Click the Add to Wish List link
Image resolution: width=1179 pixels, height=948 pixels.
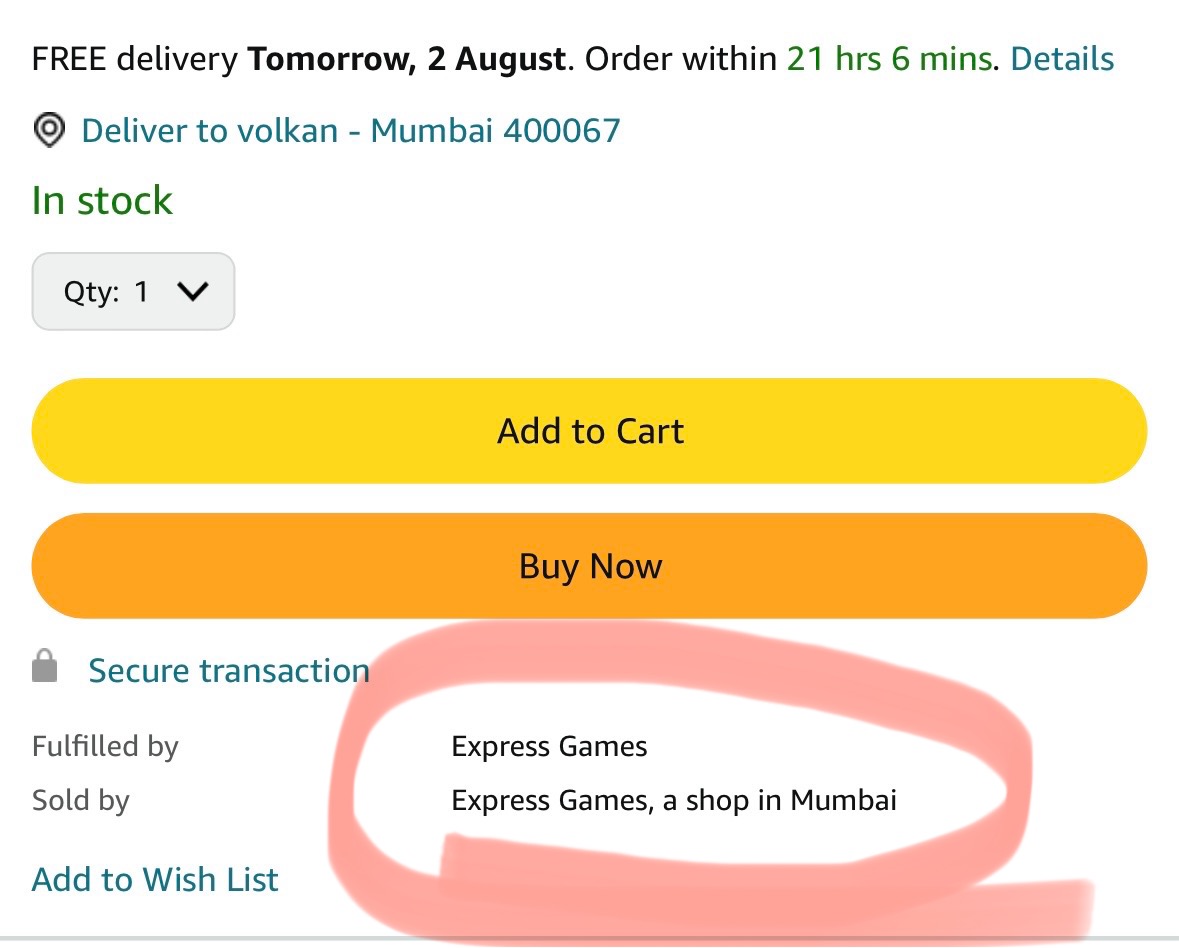click(x=155, y=879)
